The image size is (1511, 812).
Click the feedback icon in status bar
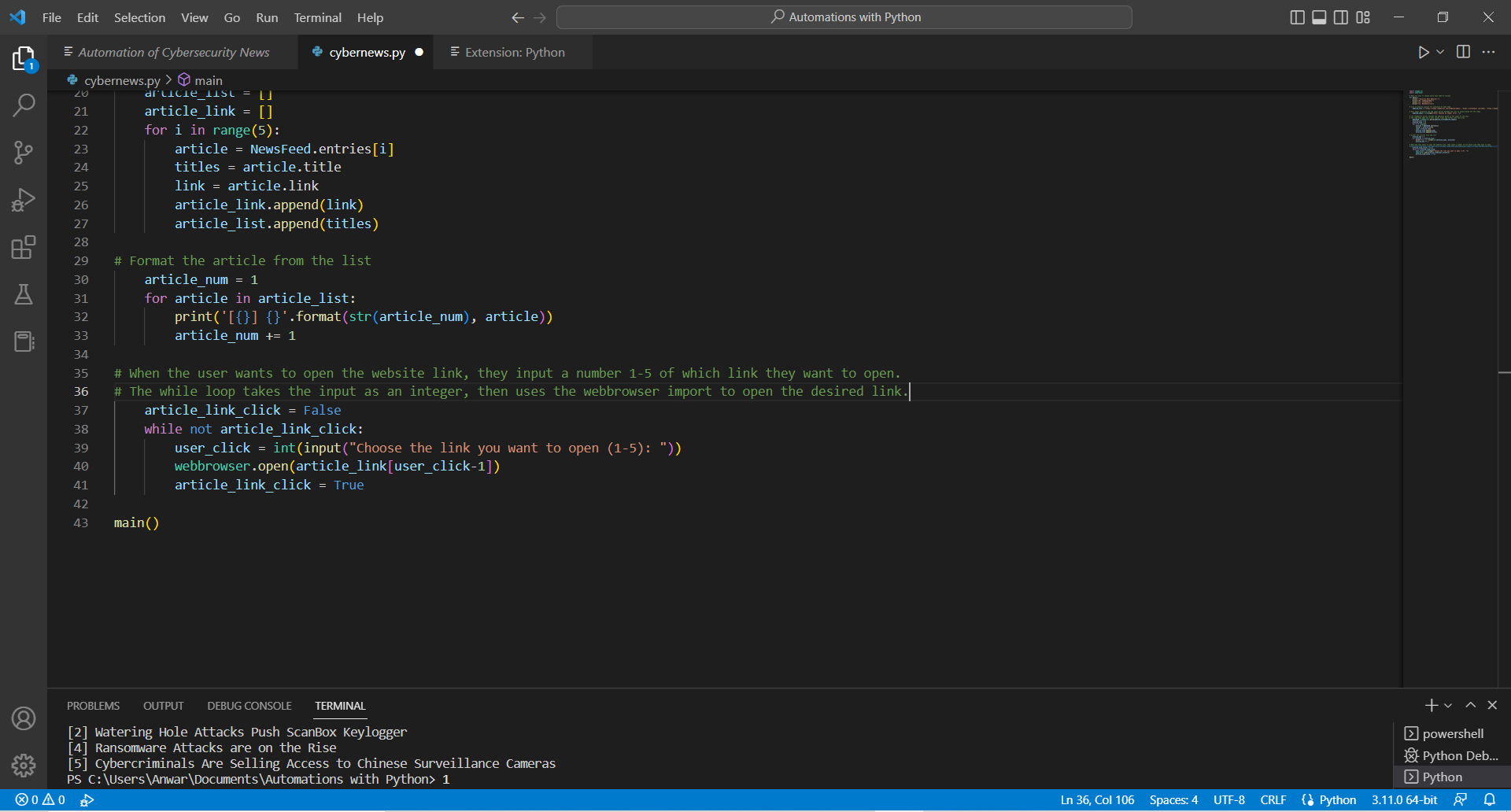[x=1460, y=799]
